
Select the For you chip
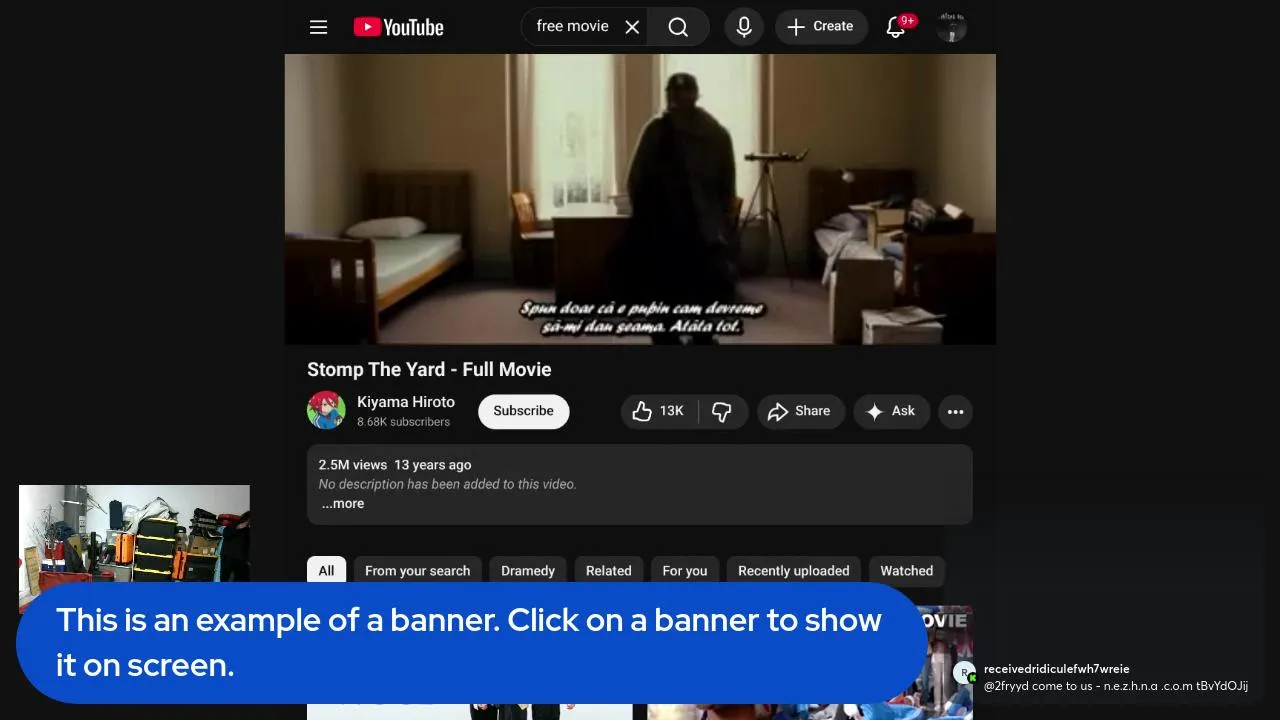click(x=685, y=571)
